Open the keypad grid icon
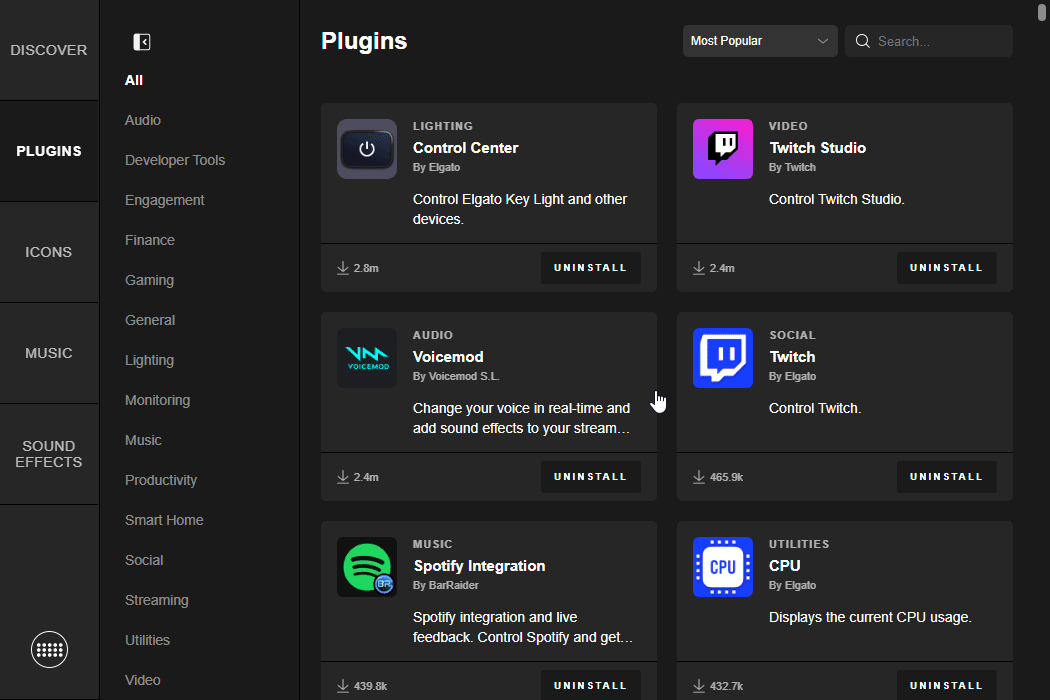 click(50, 650)
